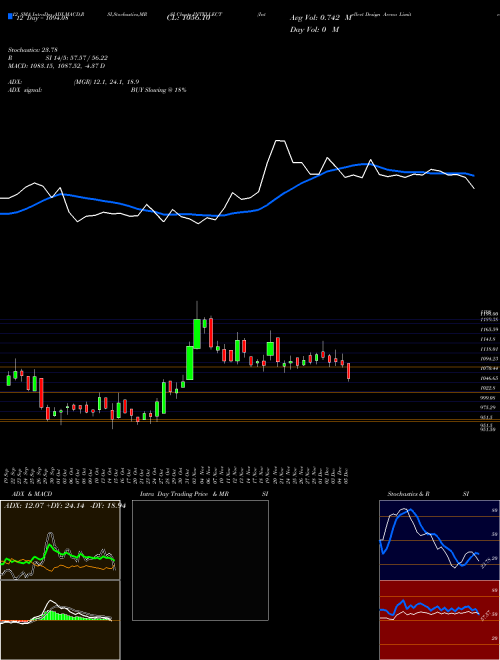The image size is (500, 660).
Task: Select the "CL: 1056.10" closing price text
Action: tap(188, 18)
